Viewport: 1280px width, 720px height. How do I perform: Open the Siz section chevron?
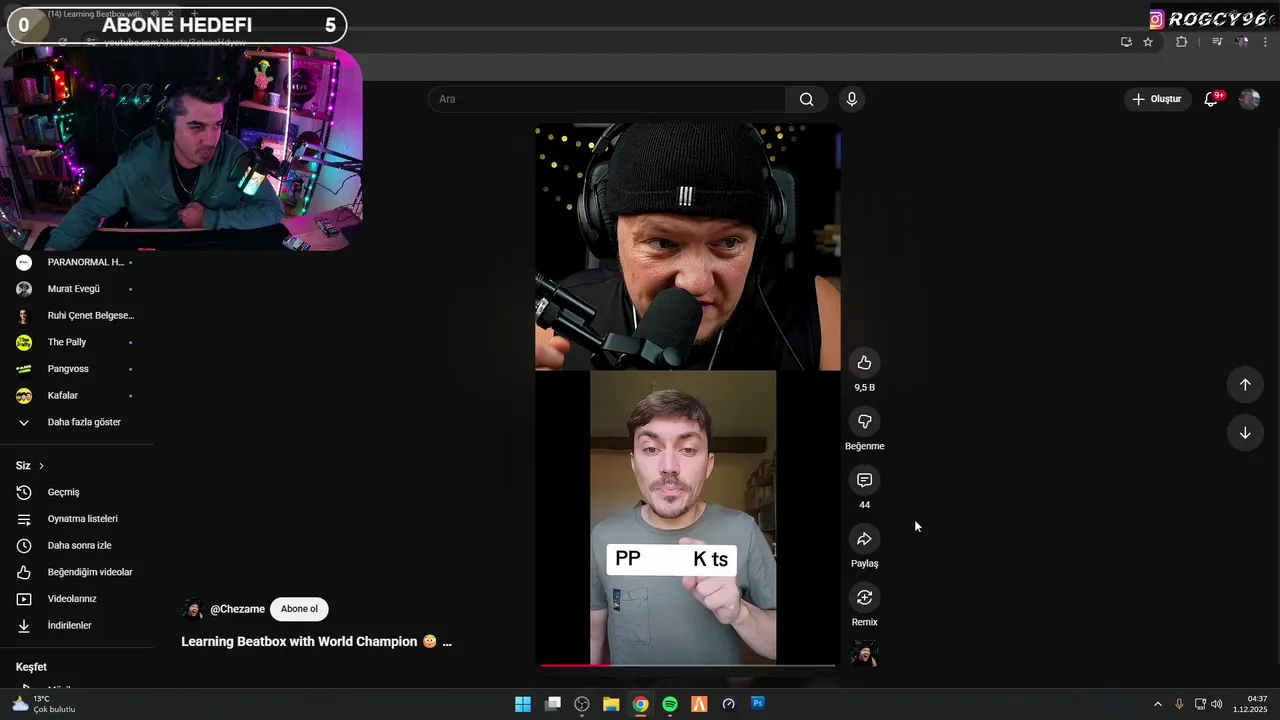(41, 466)
